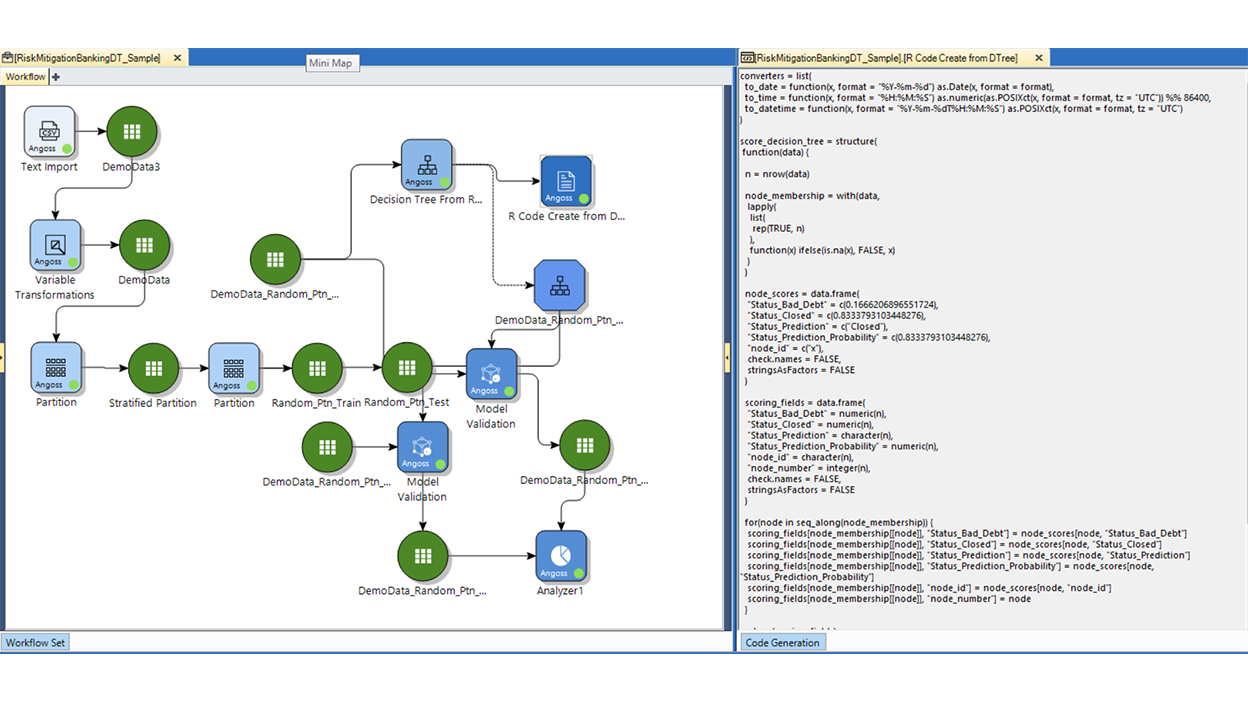
Task: Click the Workflow Set button
Action: 36,642
